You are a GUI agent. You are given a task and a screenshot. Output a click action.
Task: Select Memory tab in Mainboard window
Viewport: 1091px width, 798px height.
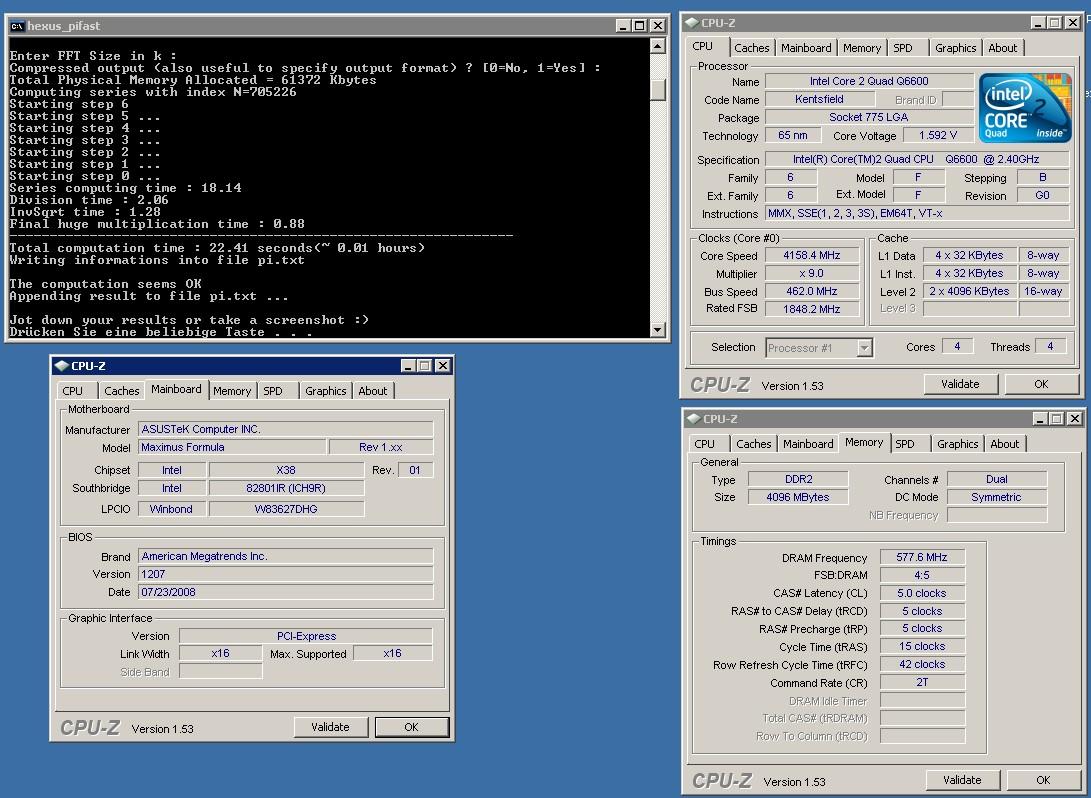(232, 391)
